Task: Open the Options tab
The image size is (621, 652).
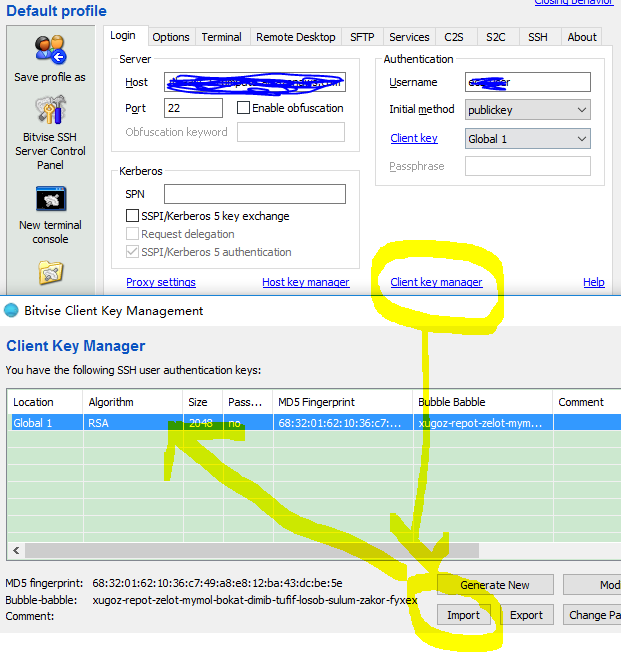Action: (171, 37)
